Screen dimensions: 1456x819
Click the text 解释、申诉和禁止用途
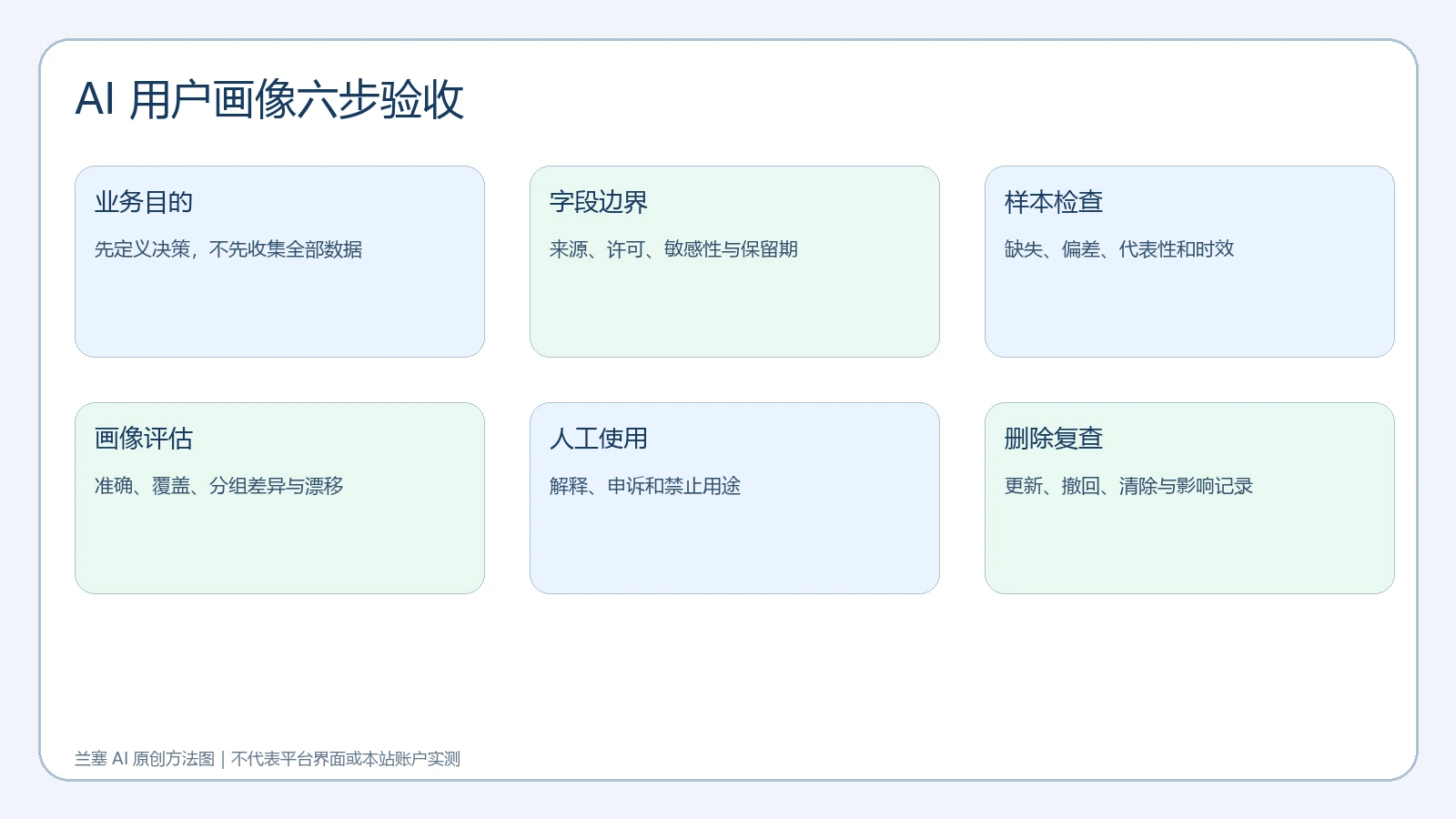click(x=645, y=486)
